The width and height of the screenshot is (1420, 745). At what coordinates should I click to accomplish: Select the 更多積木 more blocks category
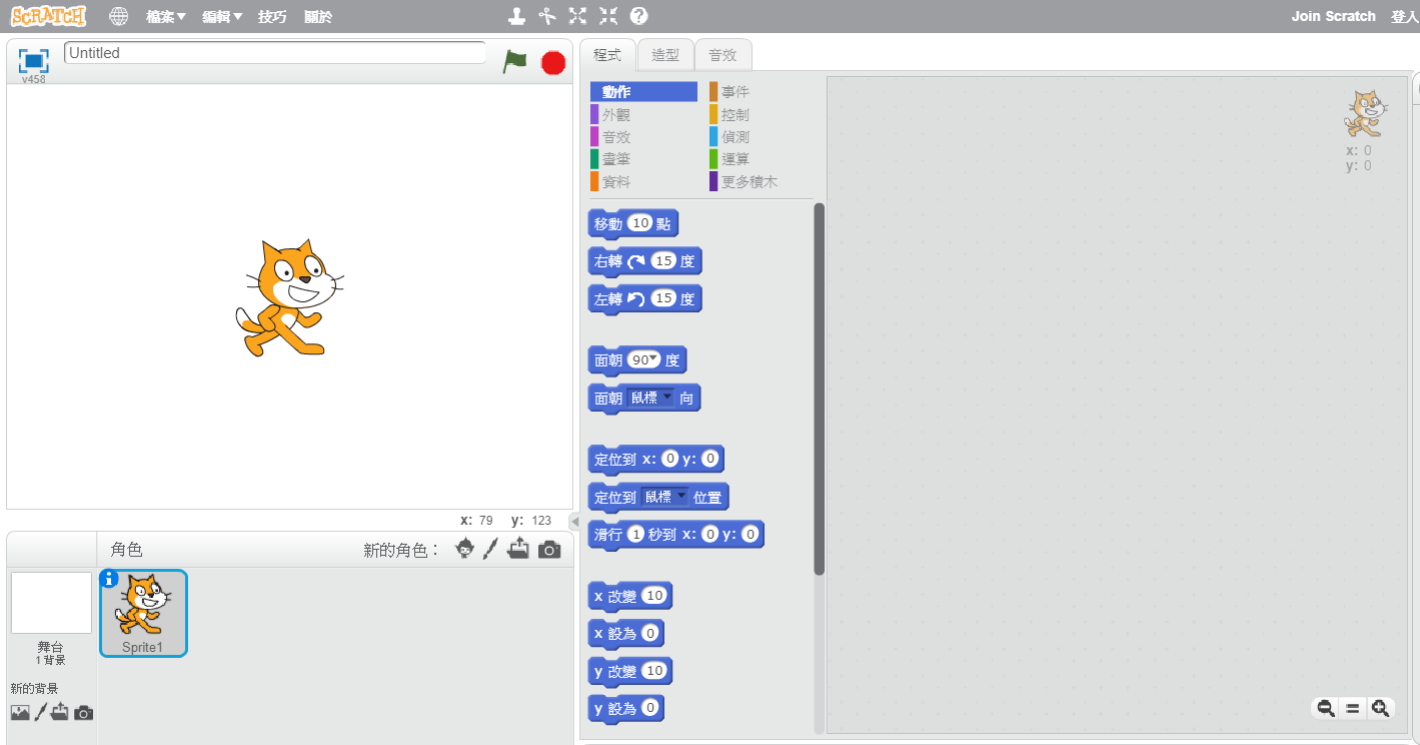[x=763, y=182]
